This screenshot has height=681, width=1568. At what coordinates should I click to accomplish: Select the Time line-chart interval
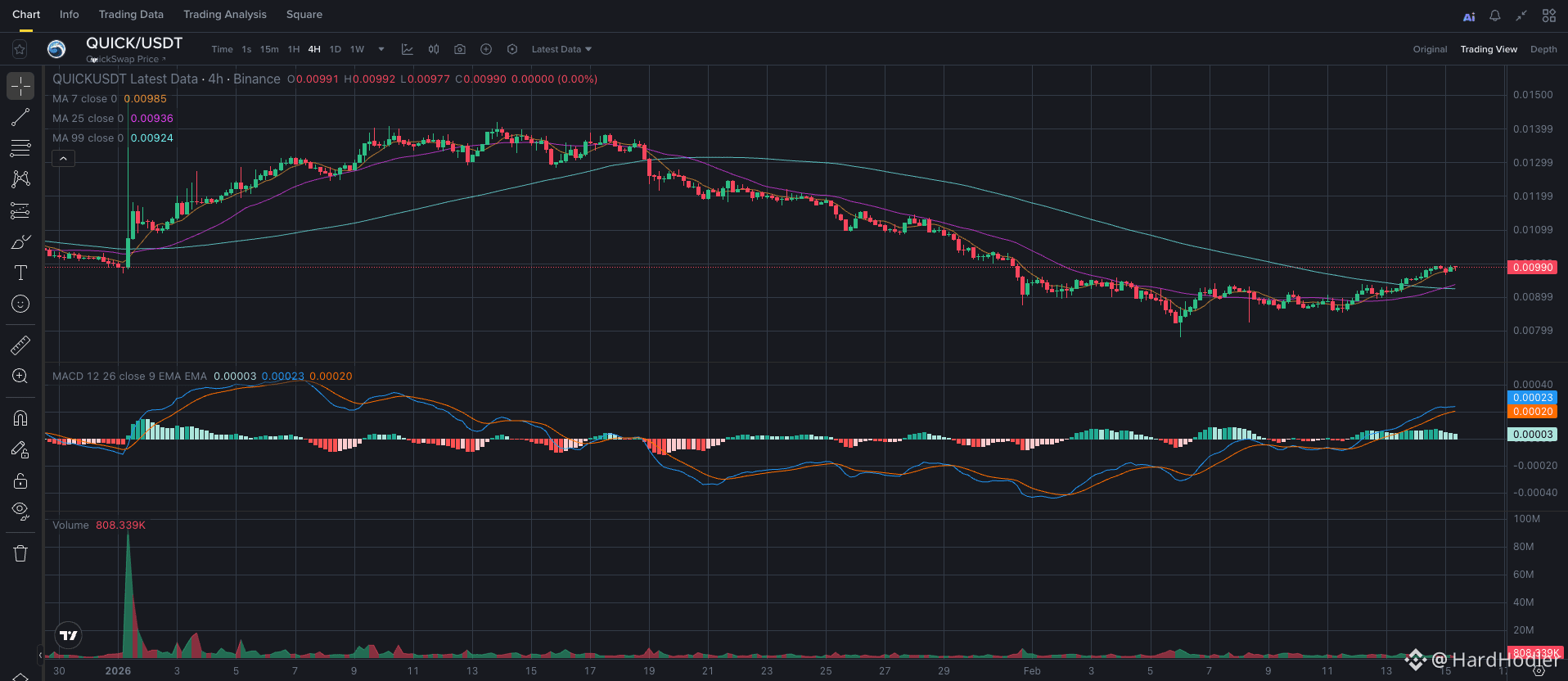pos(222,49)
